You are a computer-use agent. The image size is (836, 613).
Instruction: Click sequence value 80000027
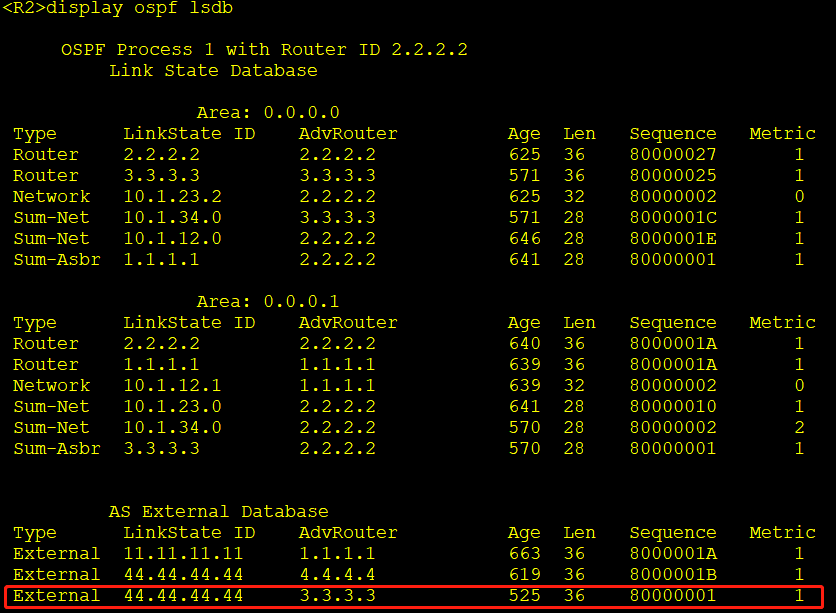point(673,155)
